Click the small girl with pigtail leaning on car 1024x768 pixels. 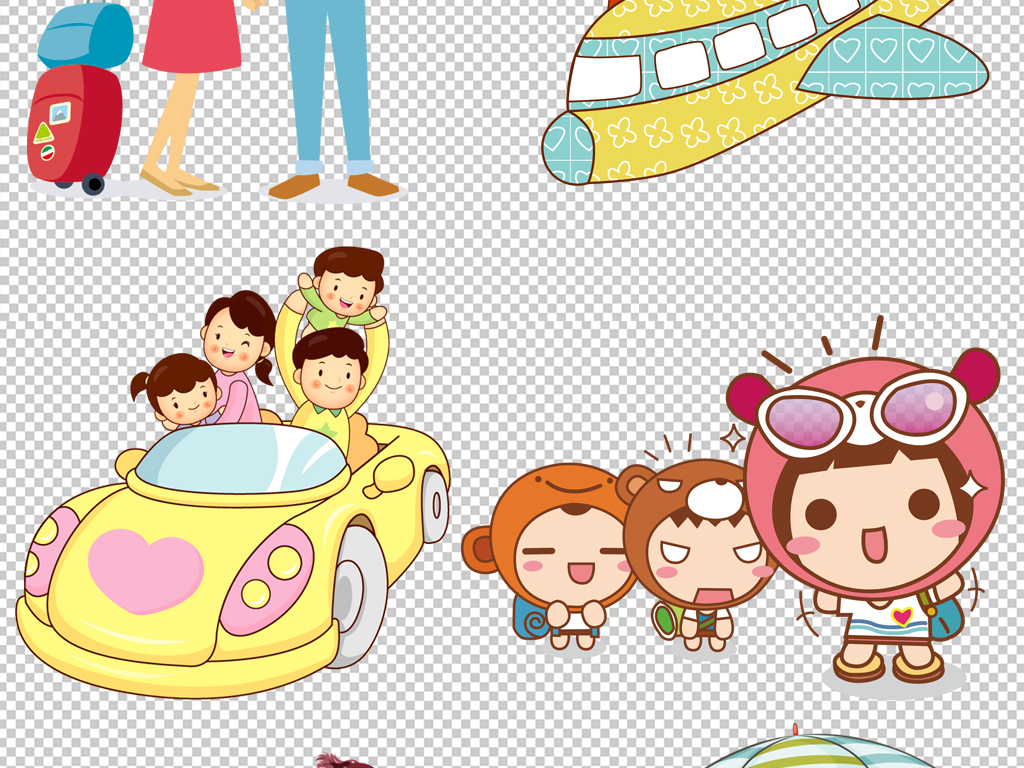point(186,390)
